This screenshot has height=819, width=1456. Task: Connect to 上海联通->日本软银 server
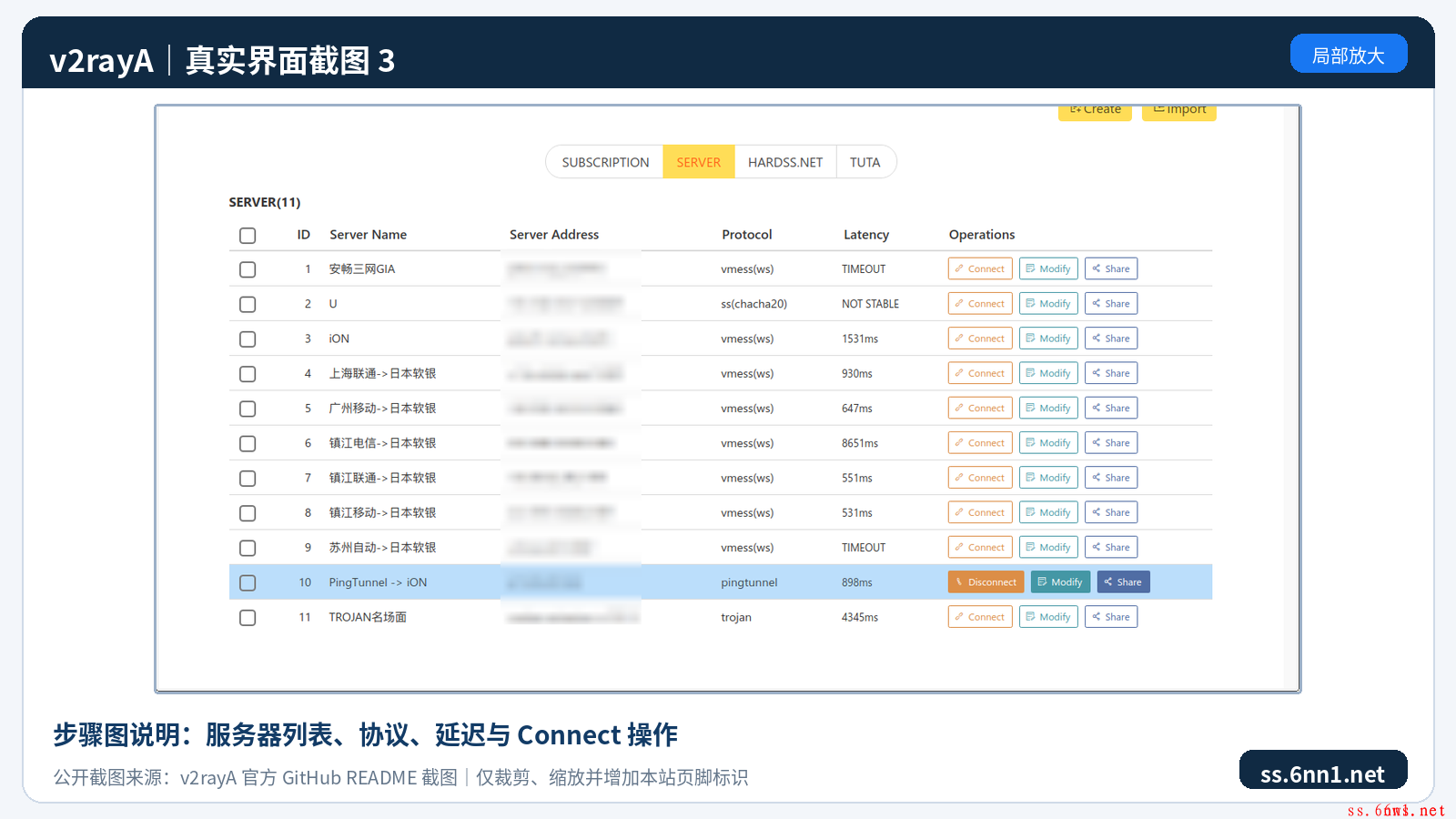tap(980, 373)
